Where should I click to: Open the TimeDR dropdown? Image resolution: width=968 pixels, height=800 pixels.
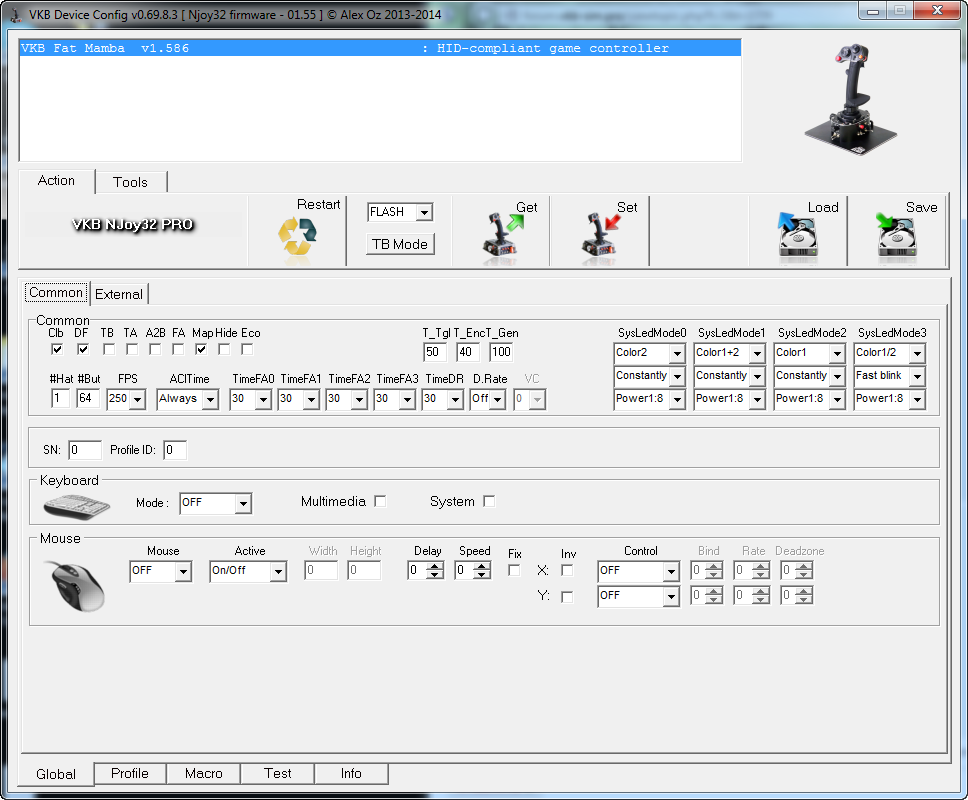pos(455,399)
